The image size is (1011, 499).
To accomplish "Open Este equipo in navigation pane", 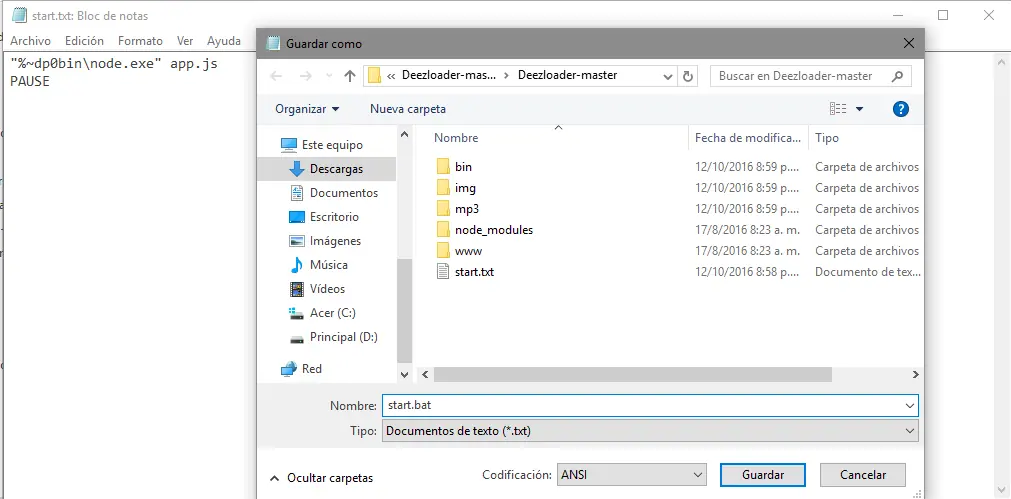I will (322, 145).
